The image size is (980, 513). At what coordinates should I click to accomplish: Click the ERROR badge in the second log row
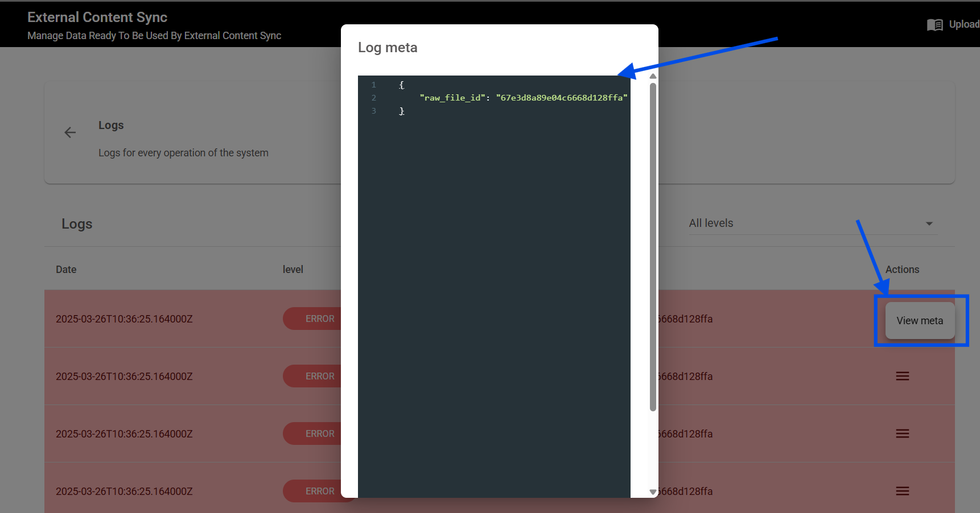(312, 376)
